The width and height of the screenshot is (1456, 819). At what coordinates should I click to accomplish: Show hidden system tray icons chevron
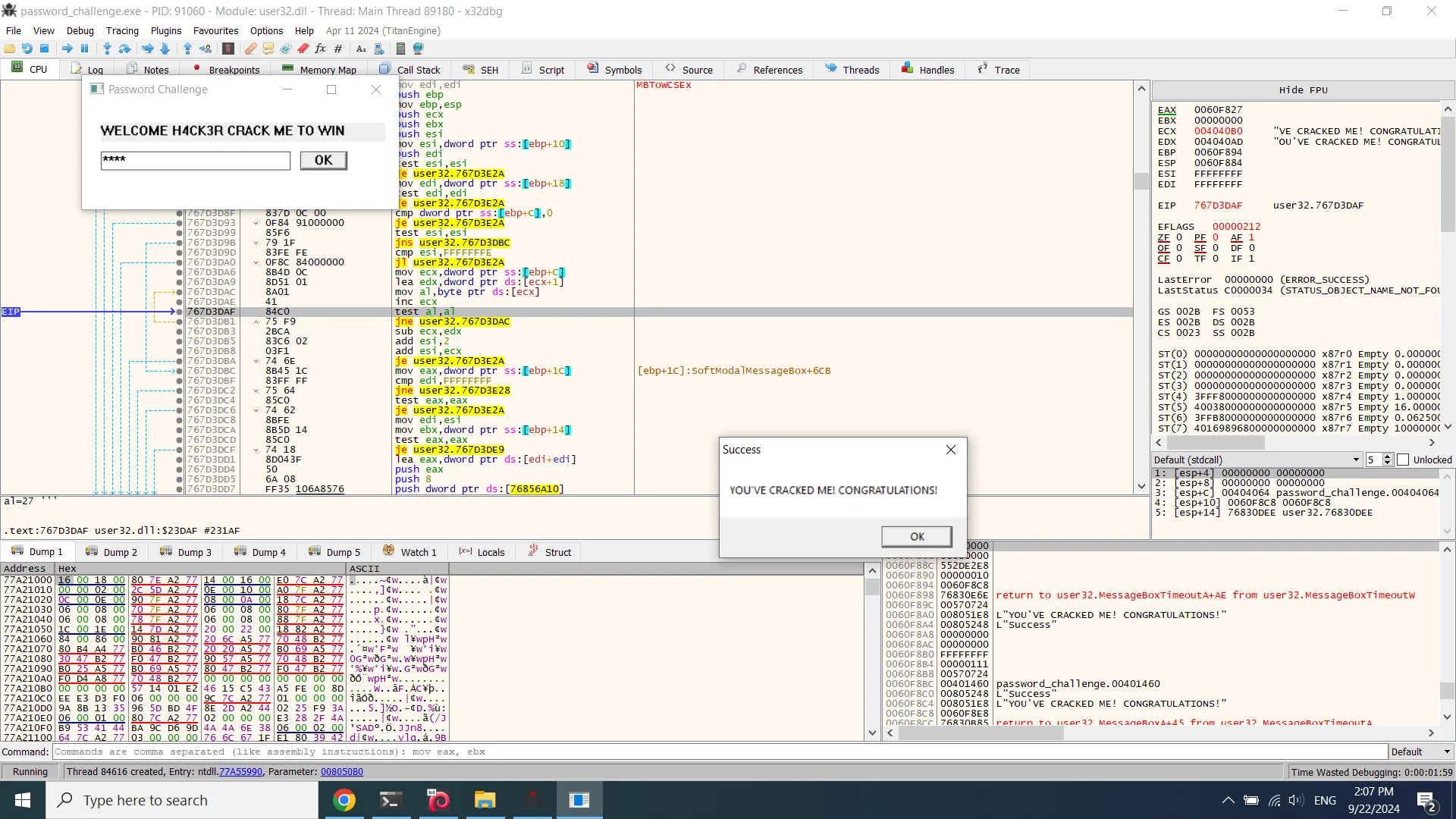pos(1228,800)
